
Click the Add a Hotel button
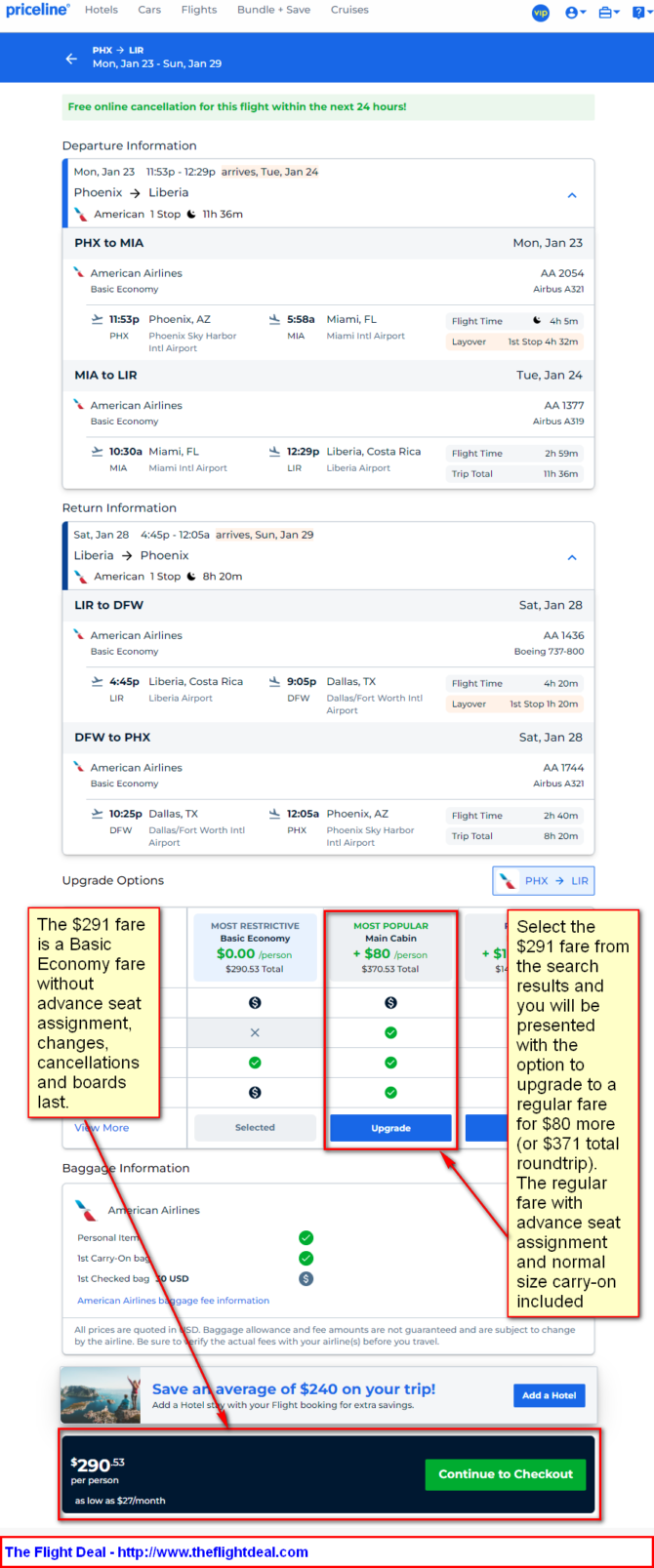pos(549,1395)
